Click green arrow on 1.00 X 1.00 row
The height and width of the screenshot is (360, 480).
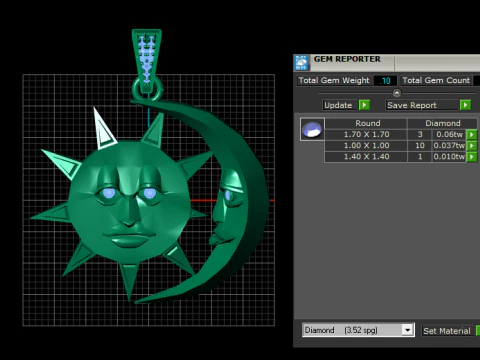pos(472,146)
